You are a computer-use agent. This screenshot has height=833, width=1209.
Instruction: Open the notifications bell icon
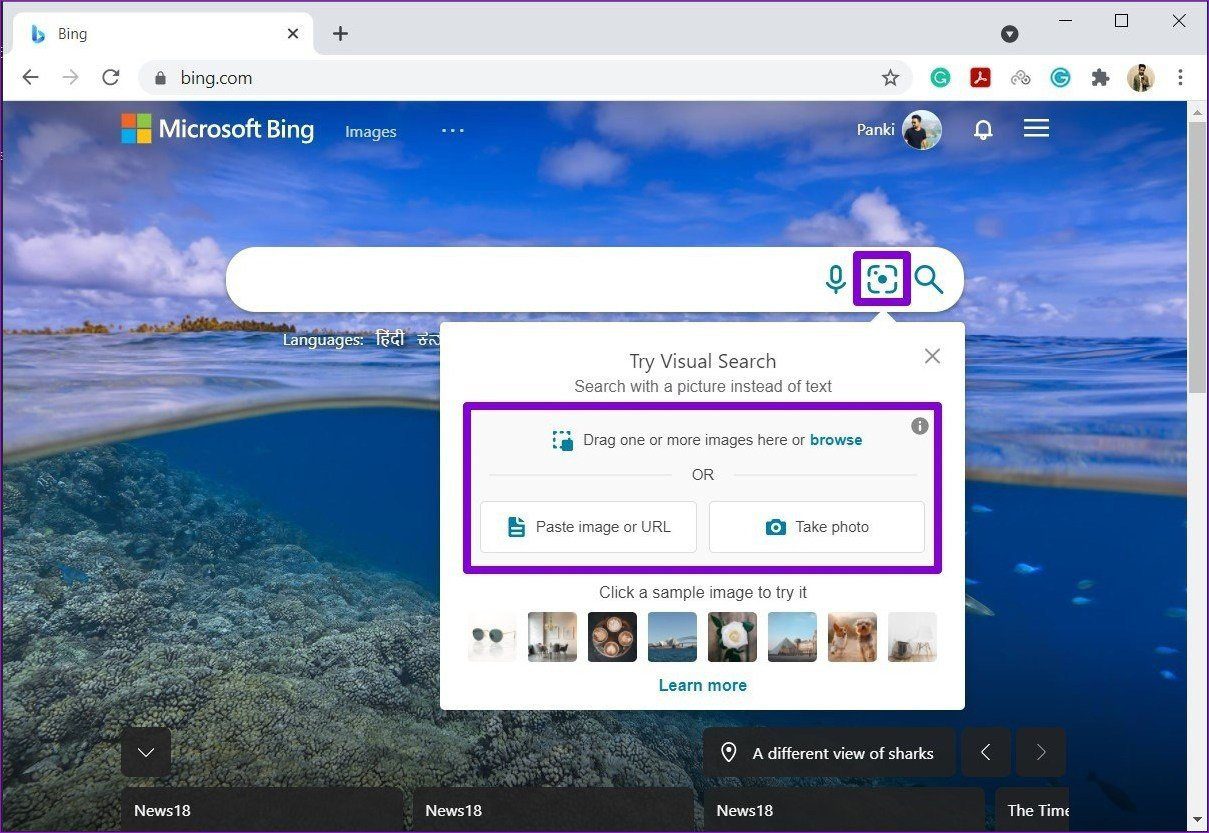click(x=983, y=130)
